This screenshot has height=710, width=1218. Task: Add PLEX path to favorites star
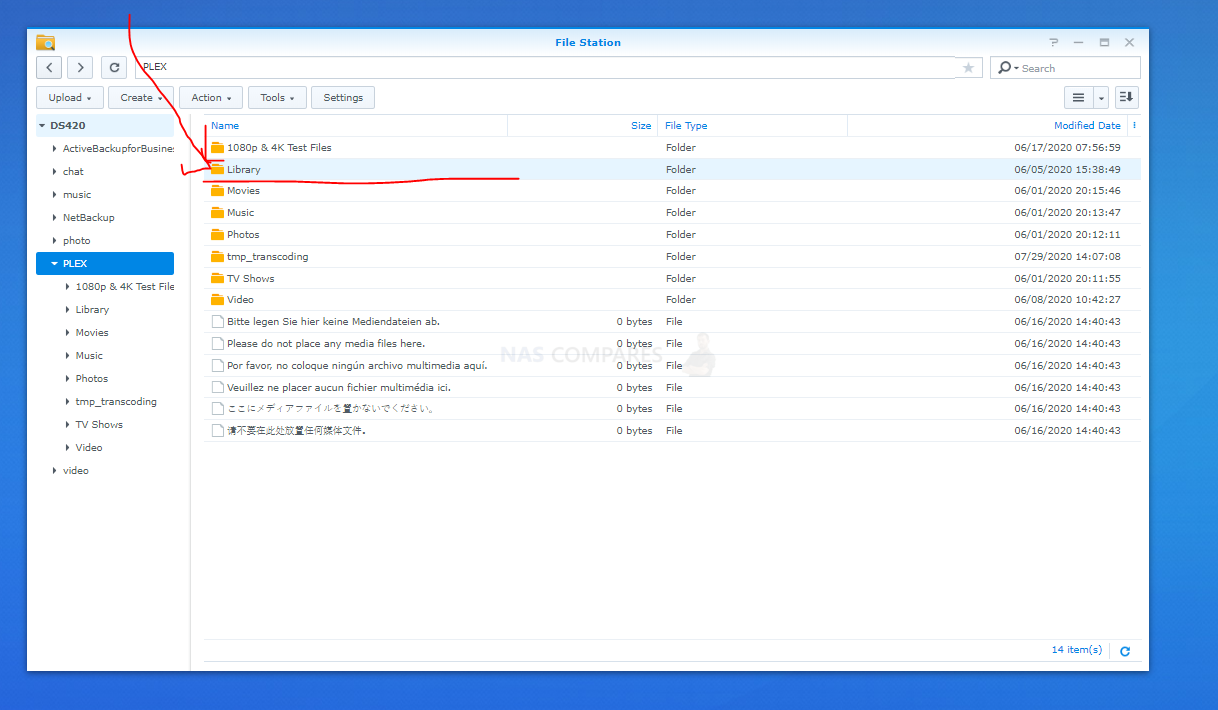tap(968, 68)
